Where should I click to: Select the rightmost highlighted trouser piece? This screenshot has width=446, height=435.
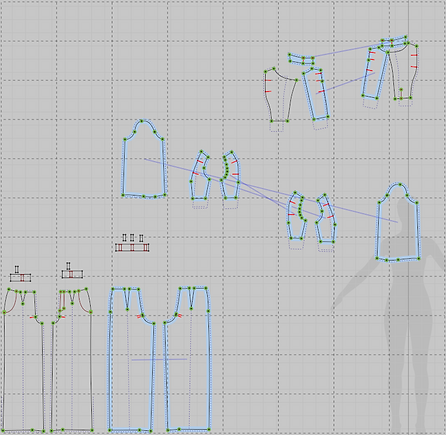coord(188,360)
